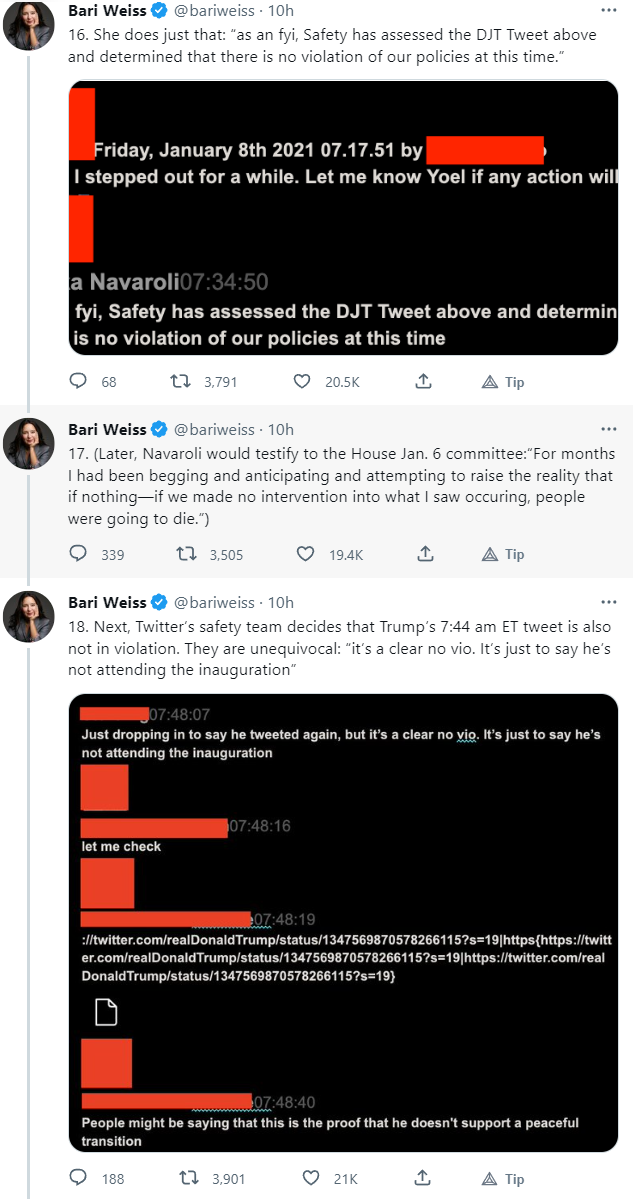Click the @bariweiss handle on tweet 18

coord(214,602)
